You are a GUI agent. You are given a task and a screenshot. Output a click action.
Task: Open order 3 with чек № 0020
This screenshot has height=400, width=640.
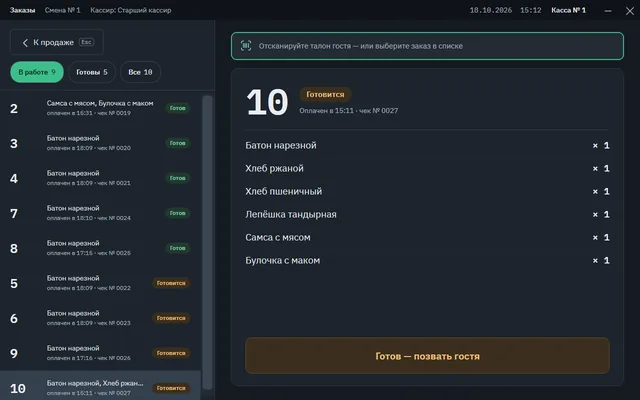pyautogui.click(x=100, y=143)
